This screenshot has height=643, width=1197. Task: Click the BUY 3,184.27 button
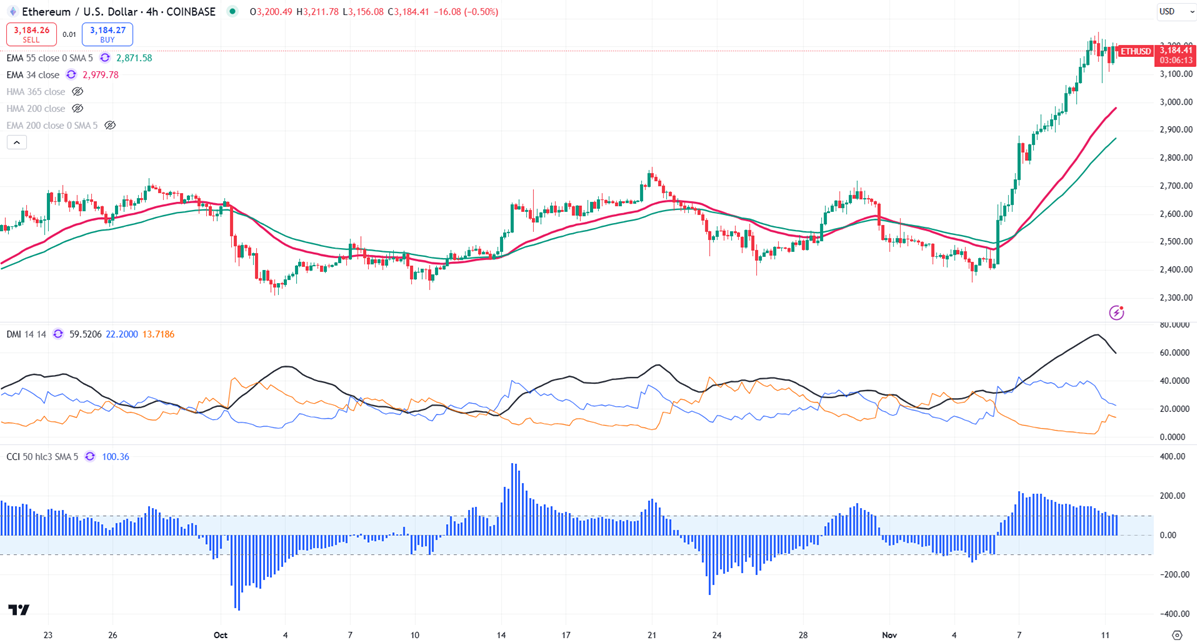(x=108, y=34)
